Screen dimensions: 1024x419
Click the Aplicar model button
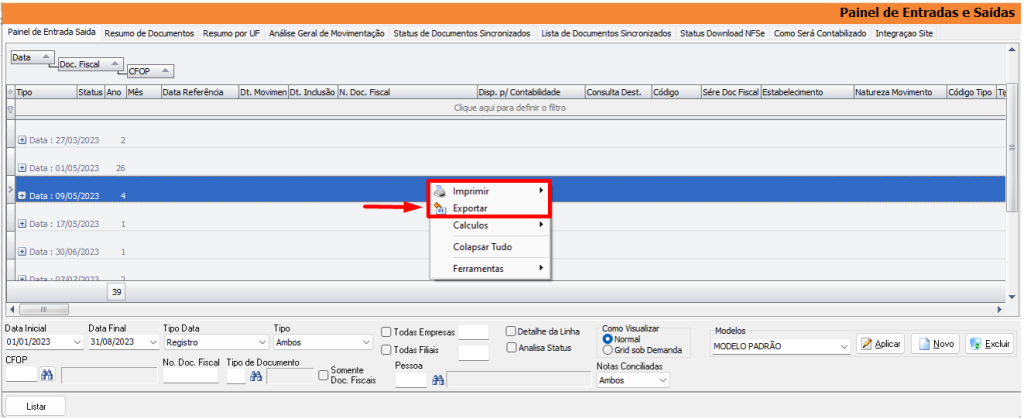point(880,344)
